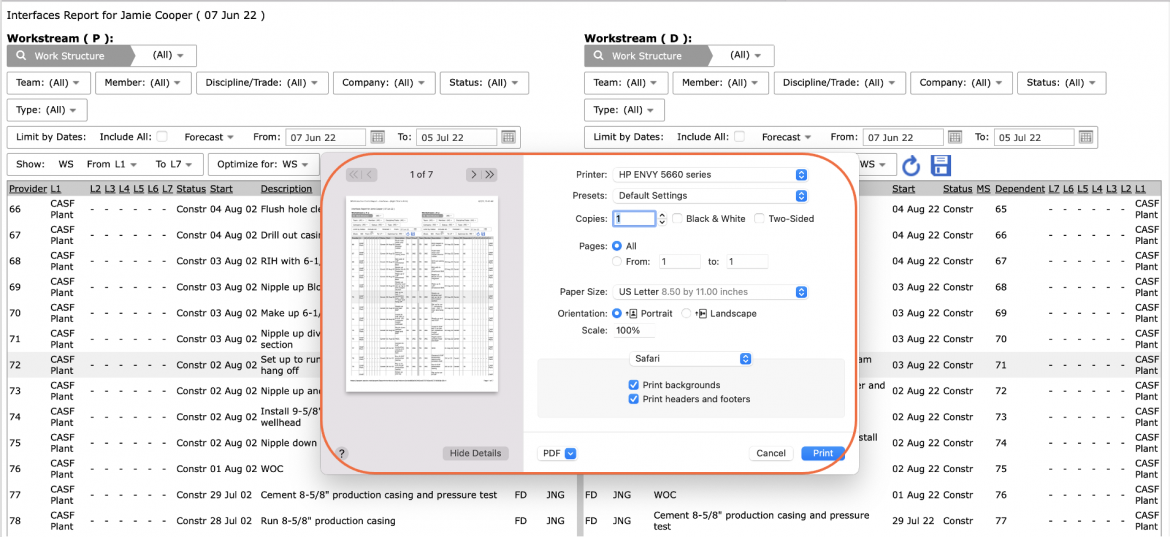Toggle Workstream P Include All checkbox
Image resolution: width=1170 pixels, height=537 pixels.
click(x=162, y=136)
